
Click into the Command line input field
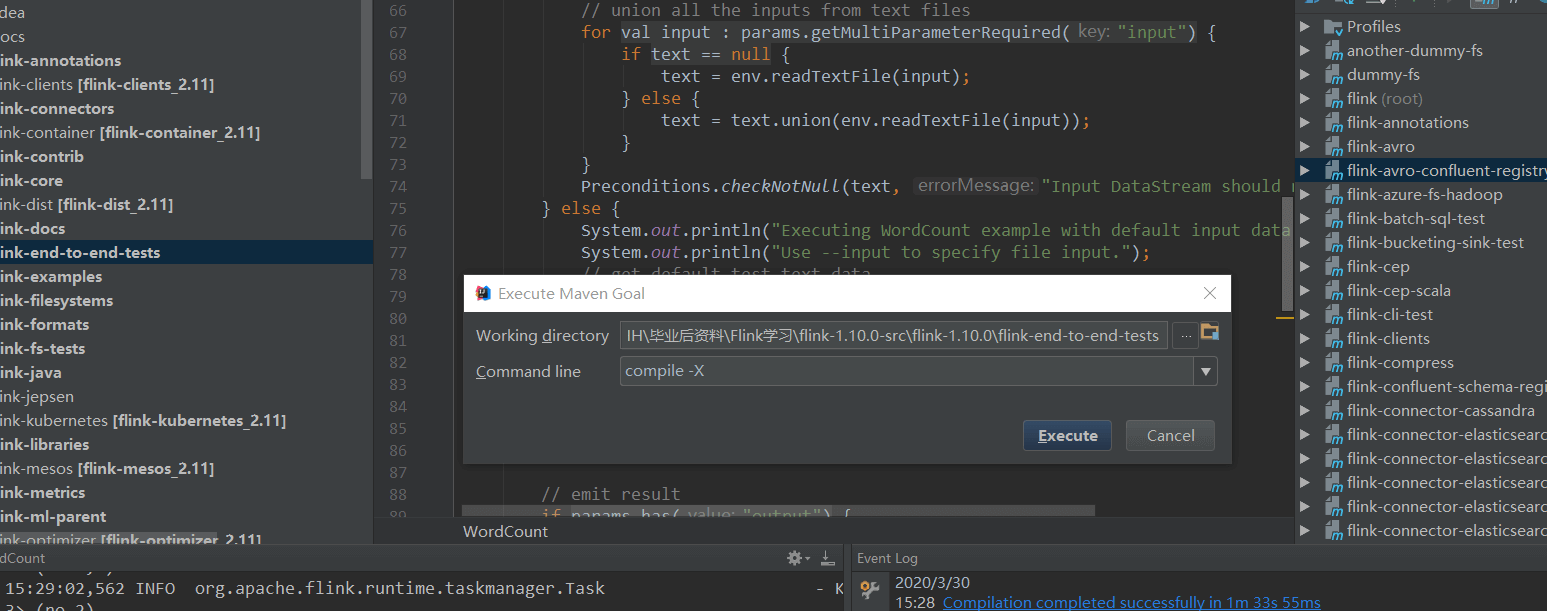[x=906, y=372]
